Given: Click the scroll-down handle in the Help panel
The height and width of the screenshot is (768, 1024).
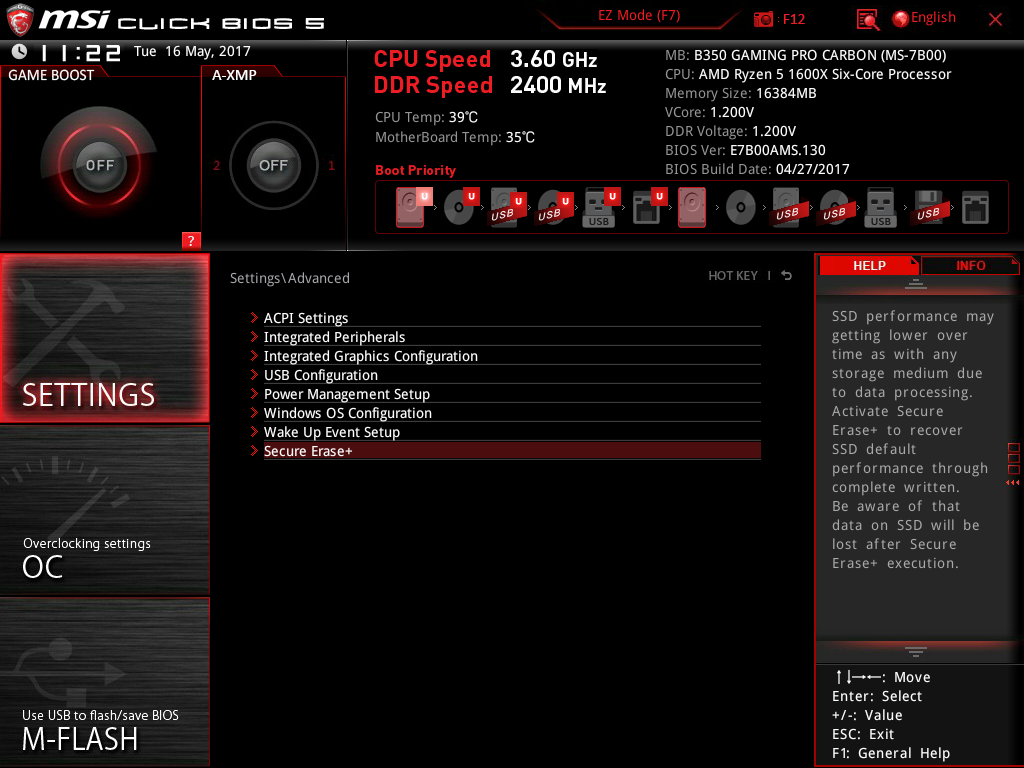Looking at the screenshot, I should coord(915,652).
